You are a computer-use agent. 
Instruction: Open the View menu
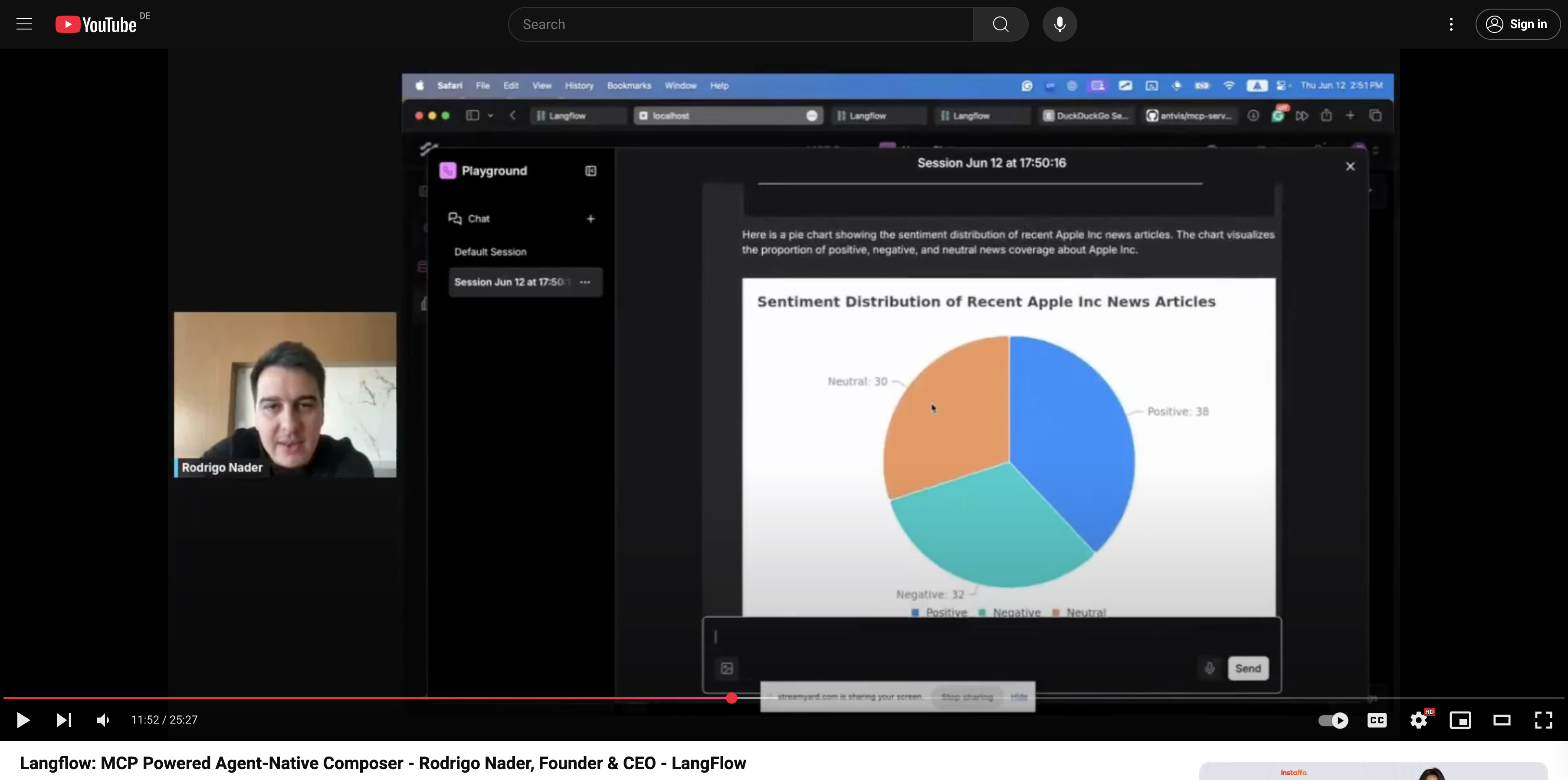(x=542, y=85)
